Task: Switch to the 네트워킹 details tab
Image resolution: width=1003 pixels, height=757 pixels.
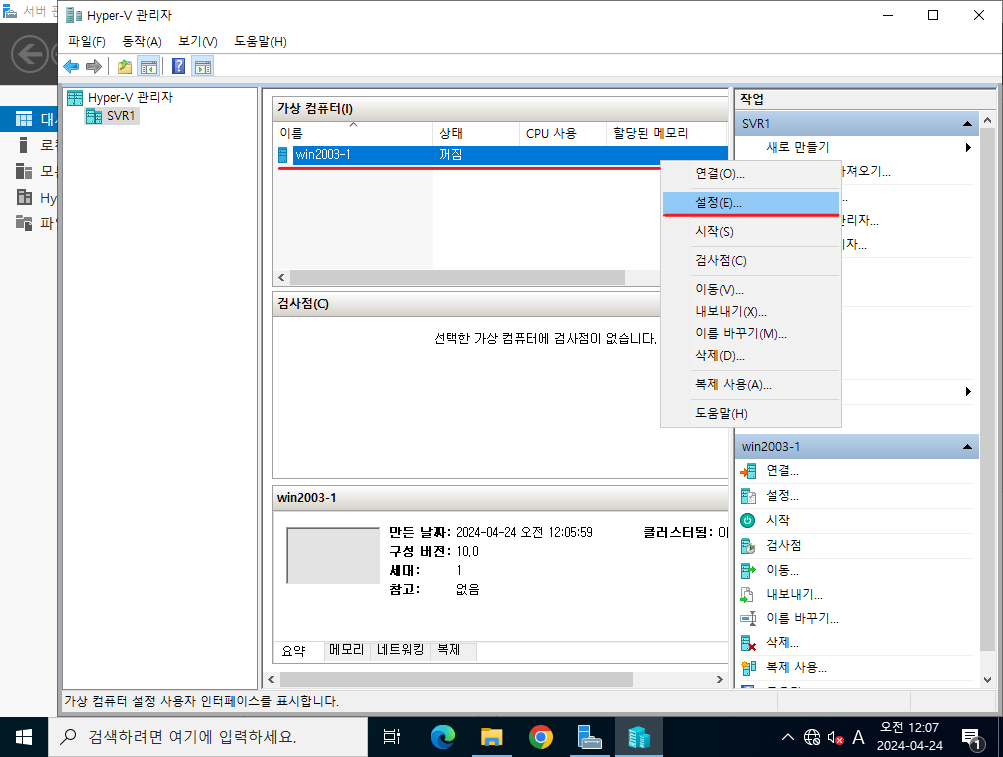Action: (x=400, y=650)
